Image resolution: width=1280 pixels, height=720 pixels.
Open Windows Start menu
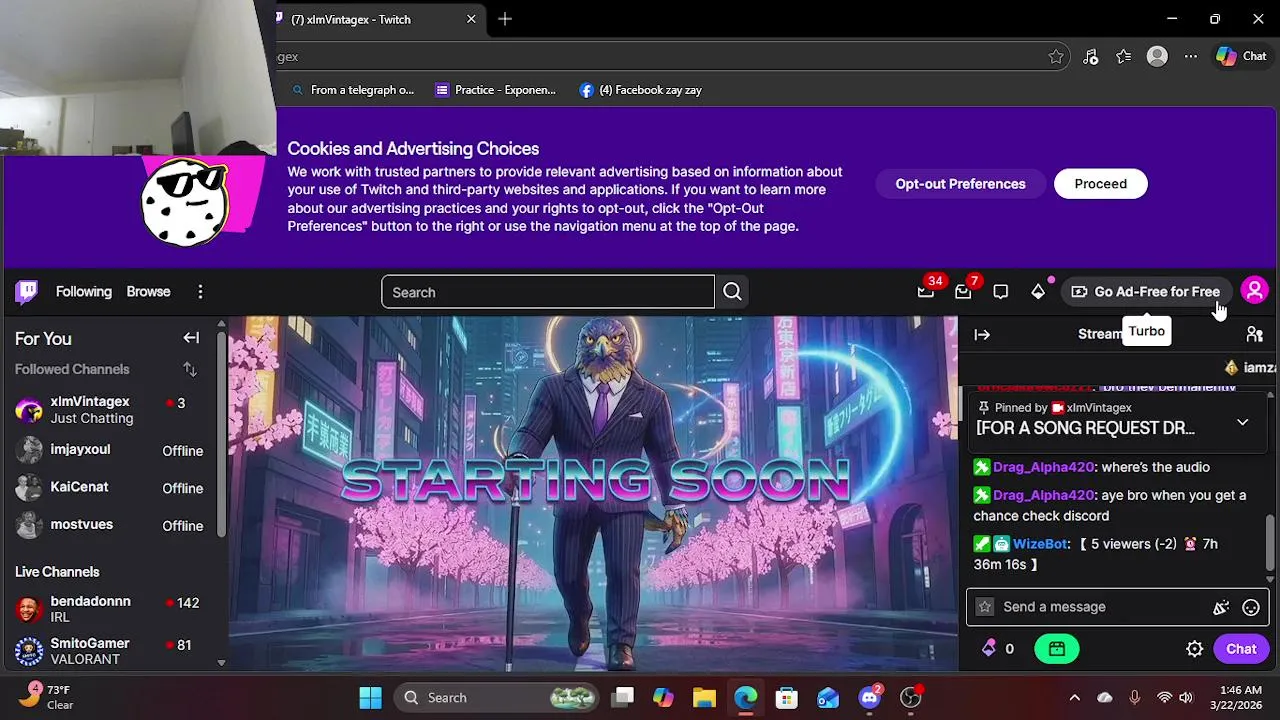click(x=370, y=698)
